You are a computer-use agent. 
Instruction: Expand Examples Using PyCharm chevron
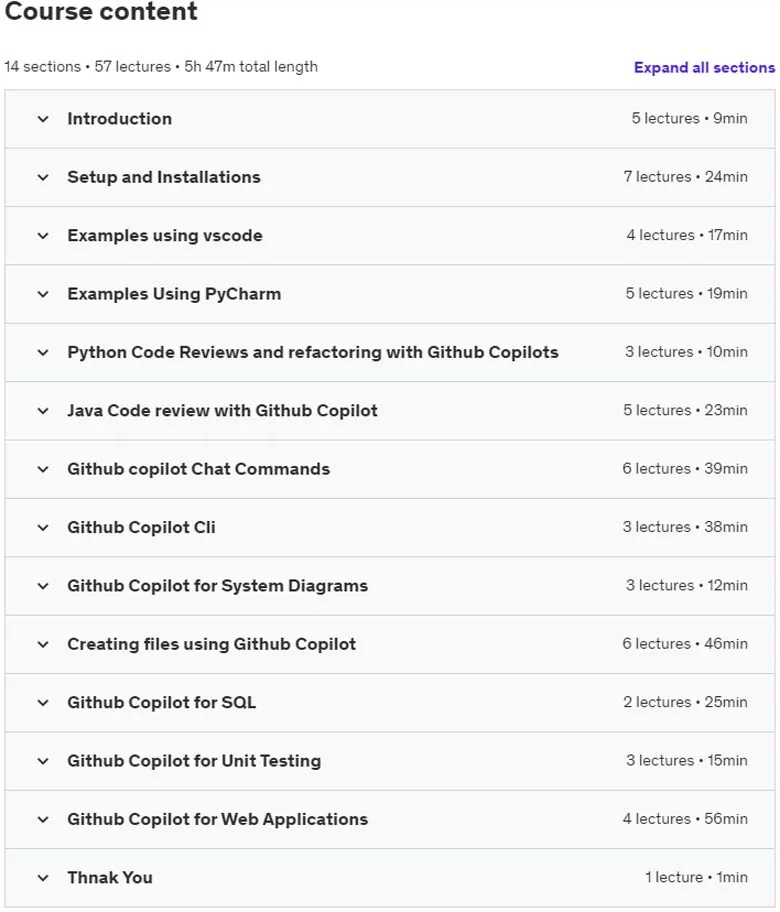[43, 294]
